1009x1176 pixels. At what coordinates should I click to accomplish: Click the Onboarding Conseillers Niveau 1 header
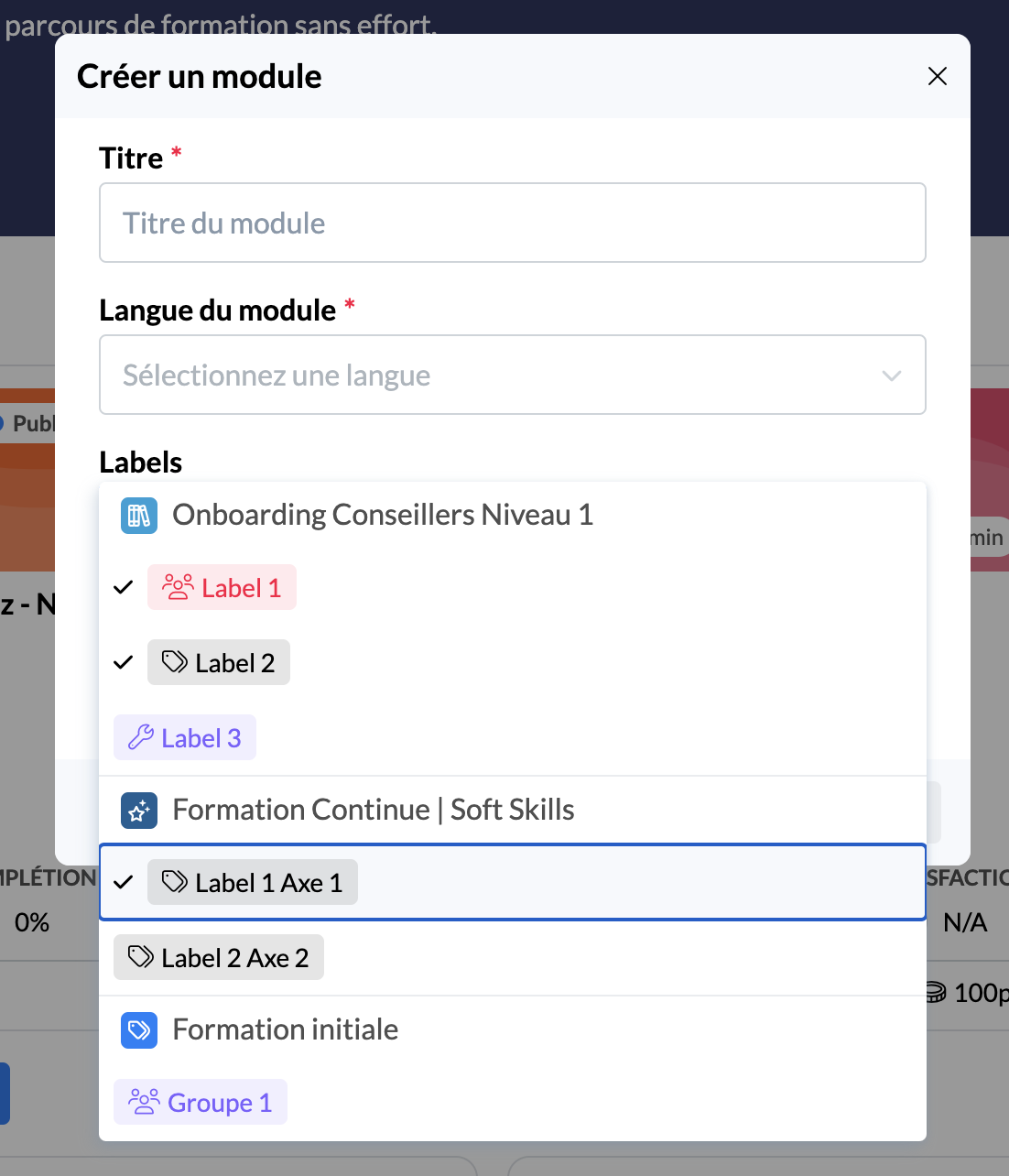click(x=383, y=516)
